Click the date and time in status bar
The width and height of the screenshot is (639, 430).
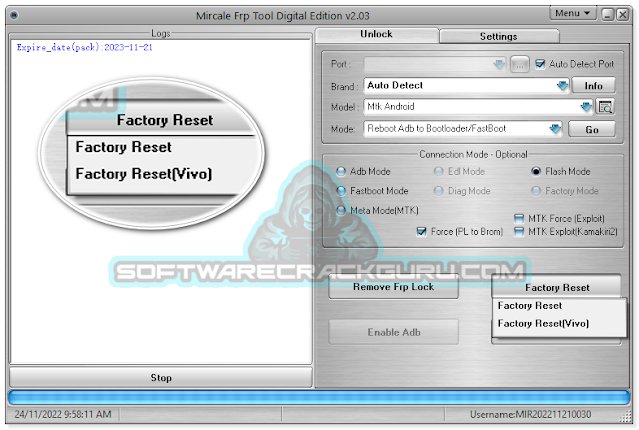[63, 415]
